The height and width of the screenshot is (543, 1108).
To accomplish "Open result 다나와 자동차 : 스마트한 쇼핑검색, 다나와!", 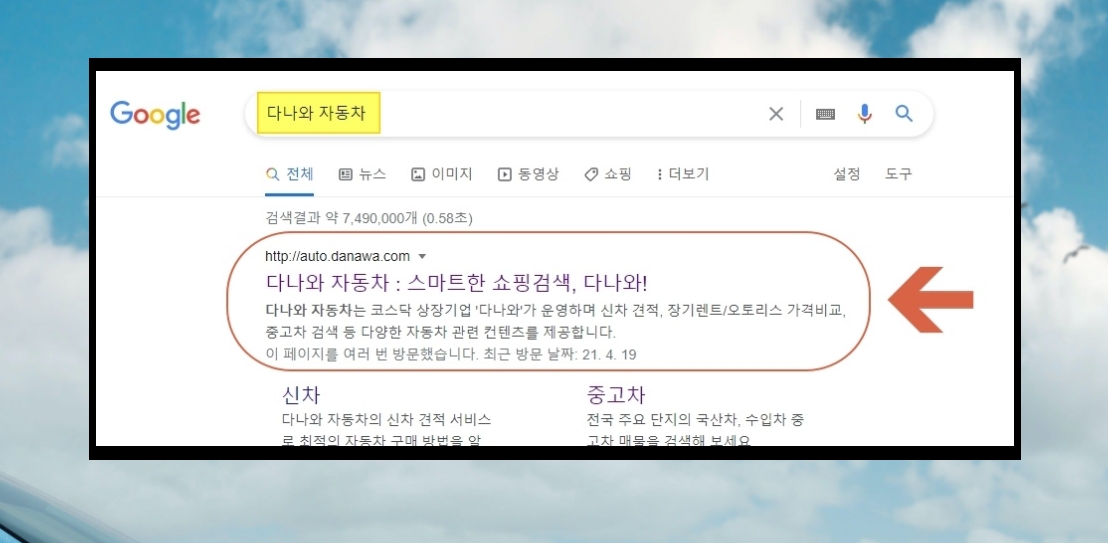I will click(x=456, y=283).
